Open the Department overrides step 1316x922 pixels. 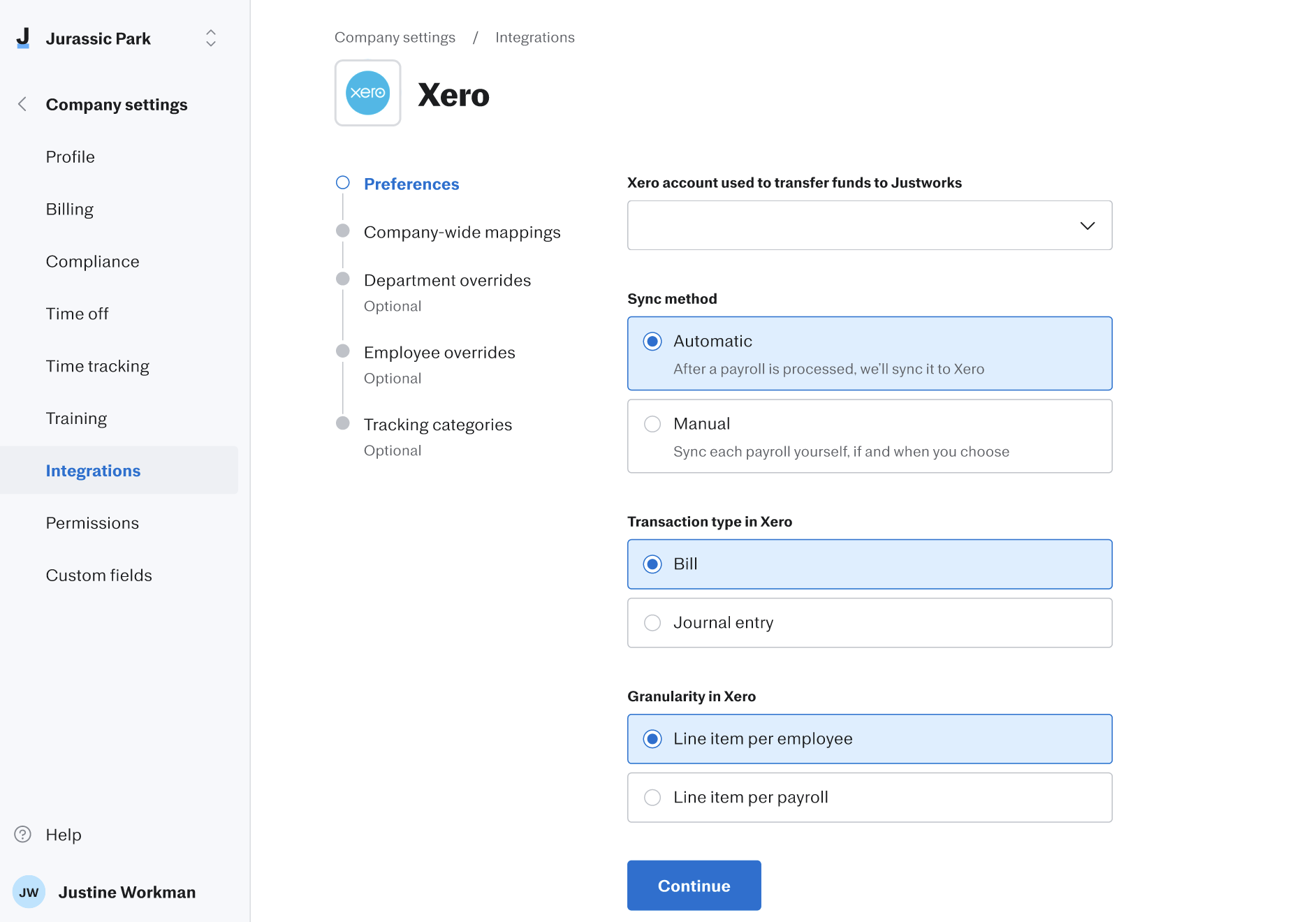(448, 280)
